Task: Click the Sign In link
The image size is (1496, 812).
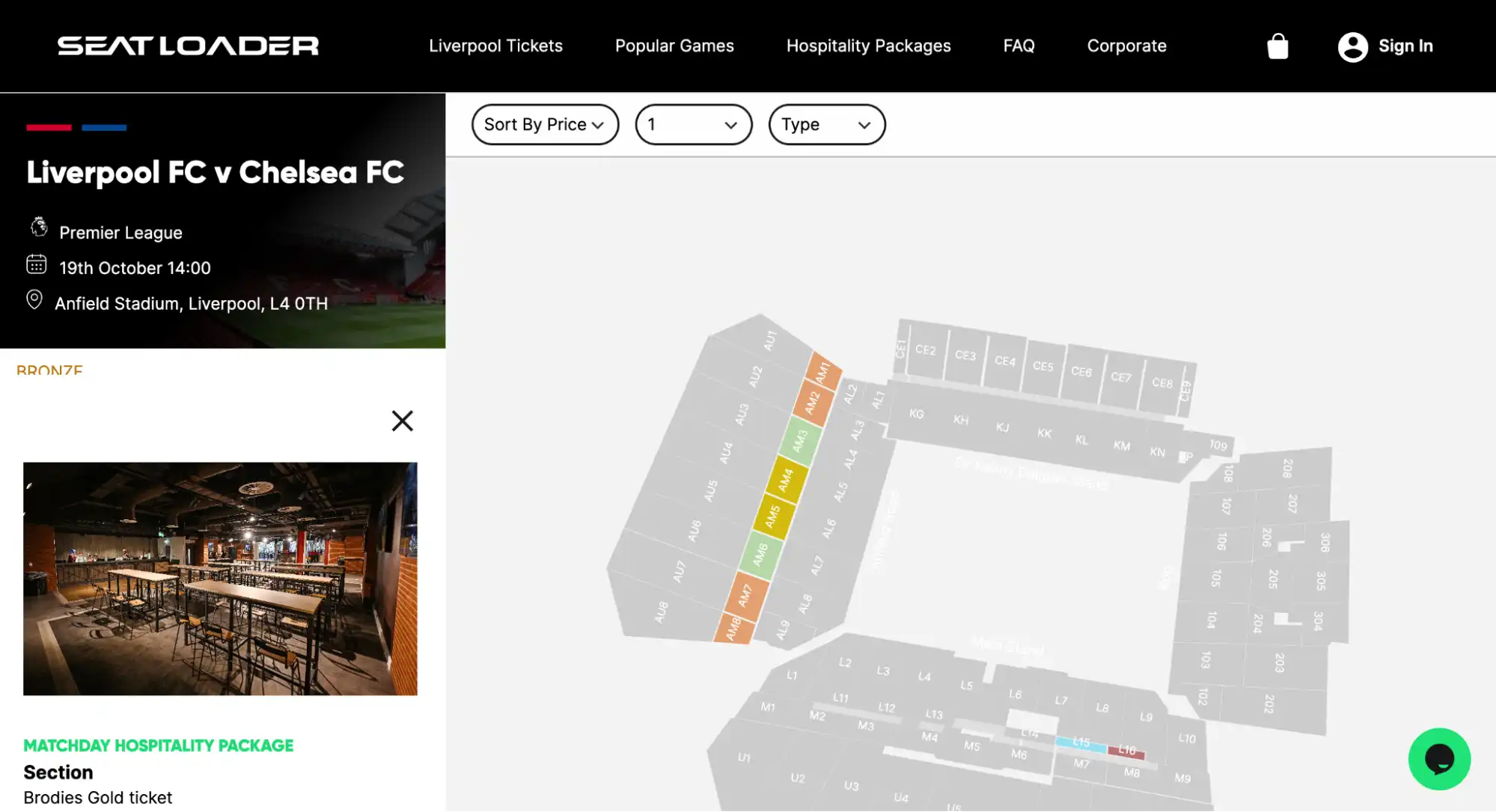Action: (x=1405, y=46)
